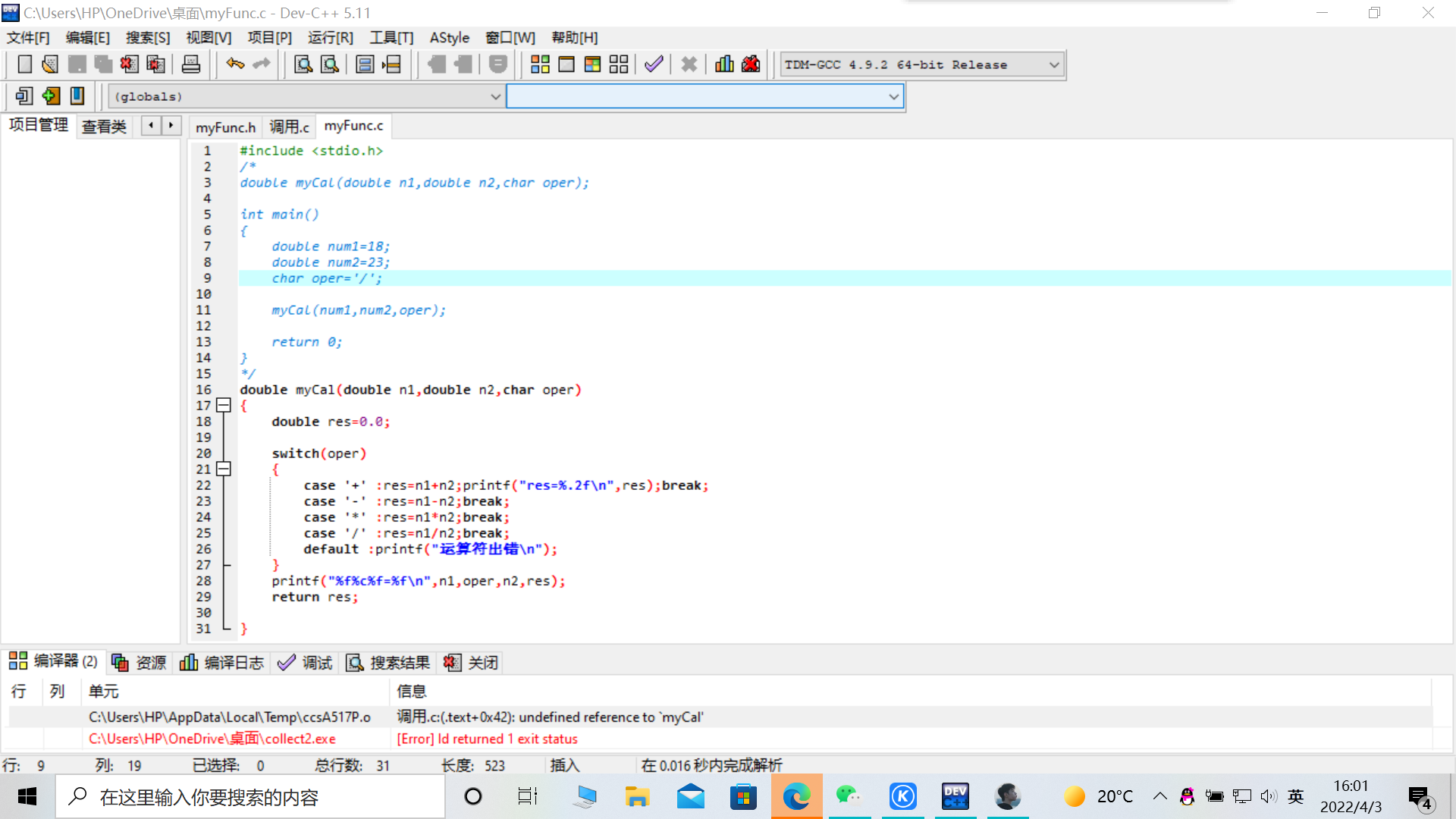This screenshot has height=819, width=1456.
Task: Select the undefined reference to myCal error row
Action: coord(720,717)
